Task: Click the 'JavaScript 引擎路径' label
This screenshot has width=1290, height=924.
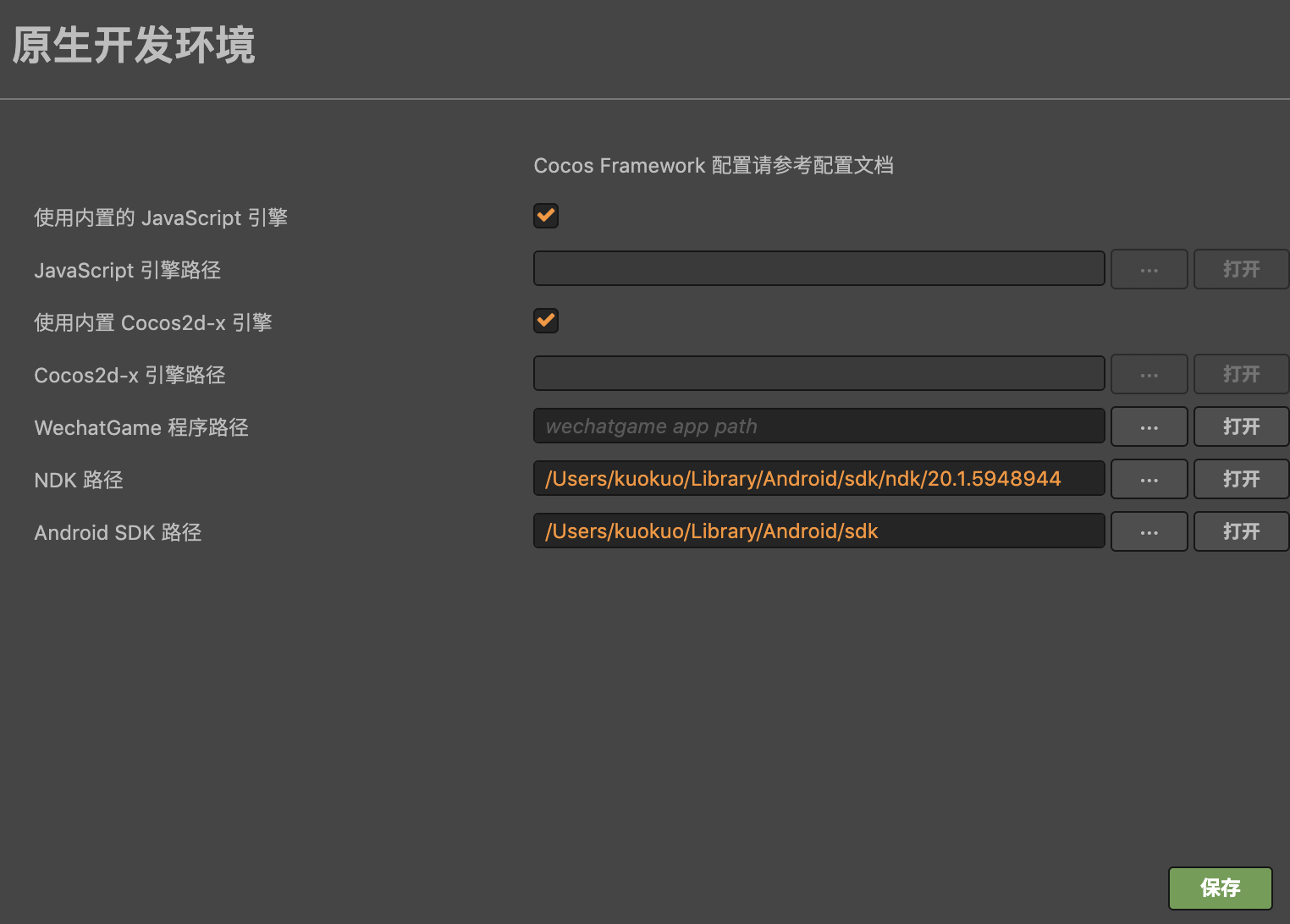Action: pos(127,270)
